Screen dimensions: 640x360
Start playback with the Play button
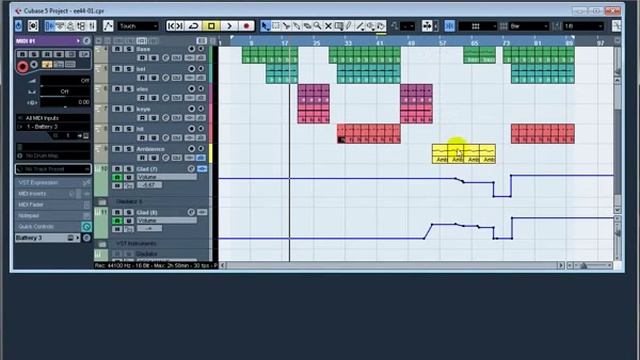tap(229, 26)
